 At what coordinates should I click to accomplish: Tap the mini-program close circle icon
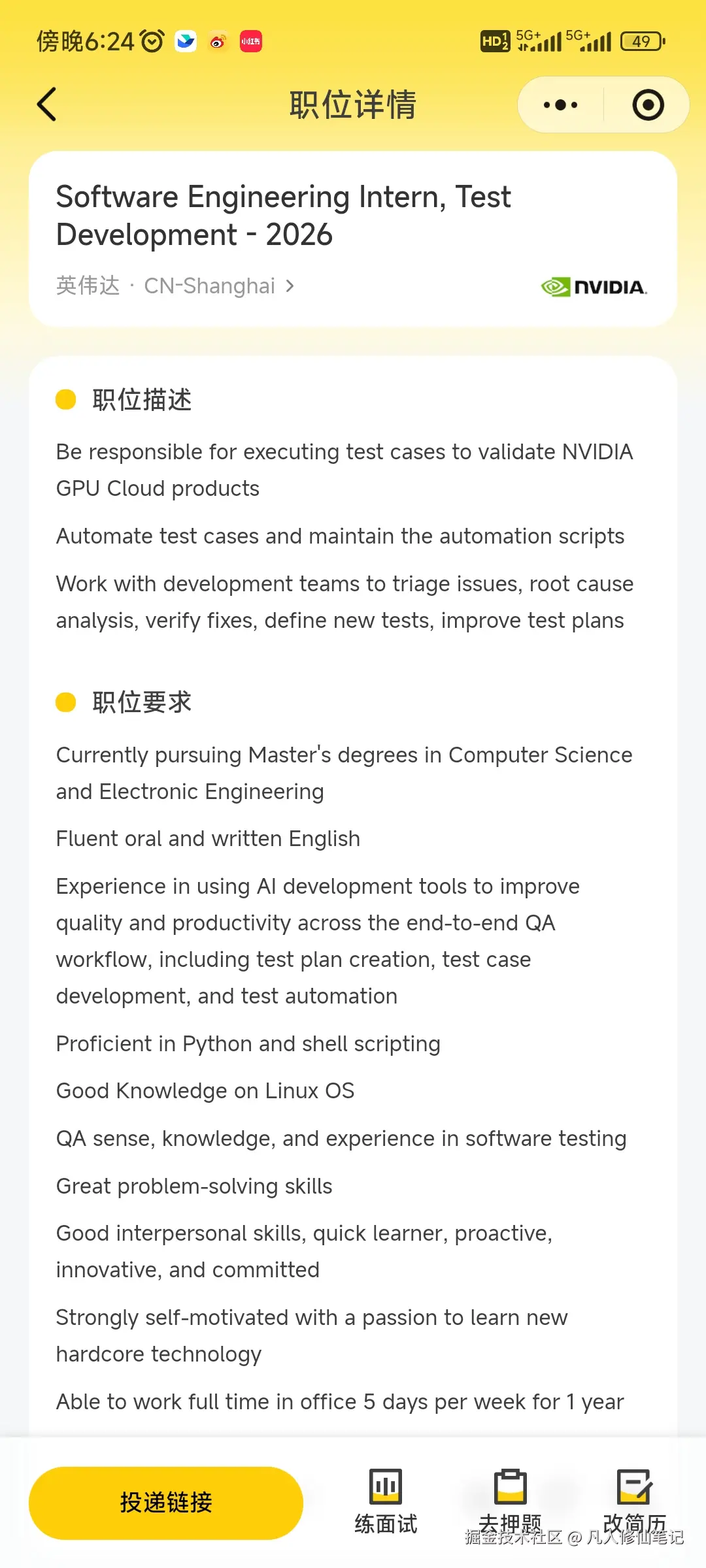coord(648,105)
